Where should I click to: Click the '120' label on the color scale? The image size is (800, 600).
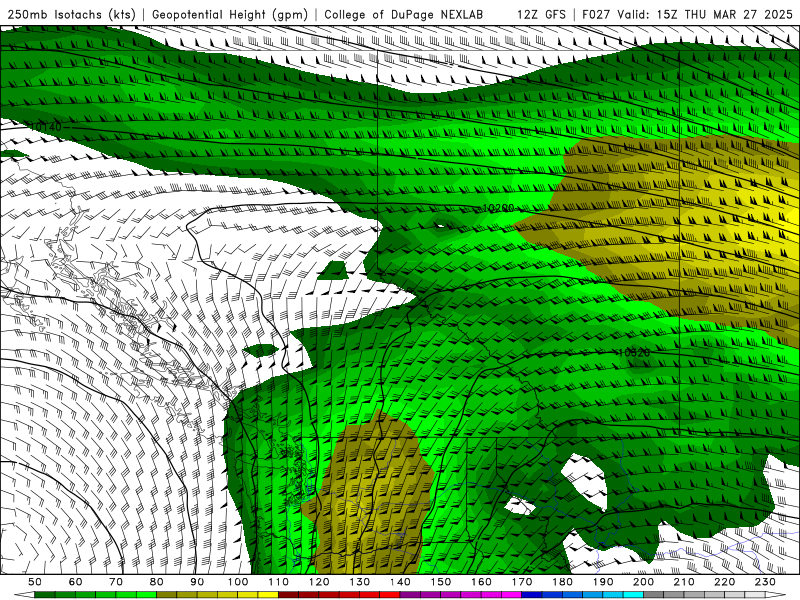pos(319,582)
